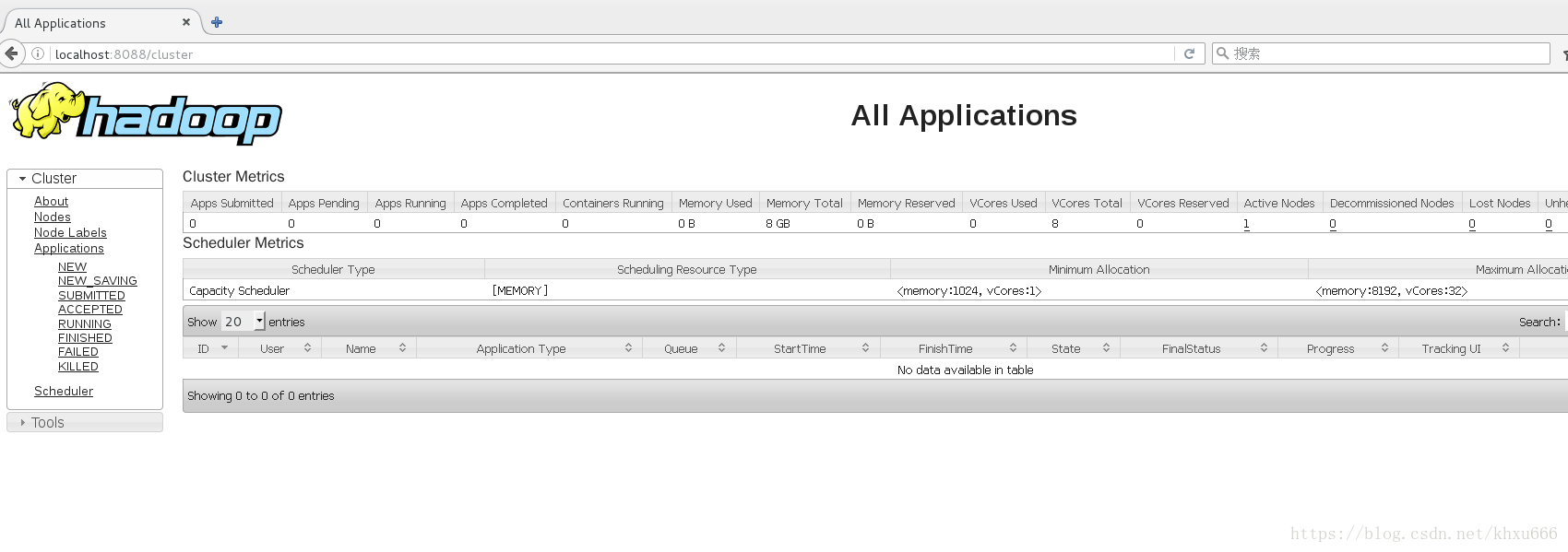The width and height of the screenshot is (1568, 552).
Task: Filter applications by FINISHED state
Action: (x=85, y=337)
